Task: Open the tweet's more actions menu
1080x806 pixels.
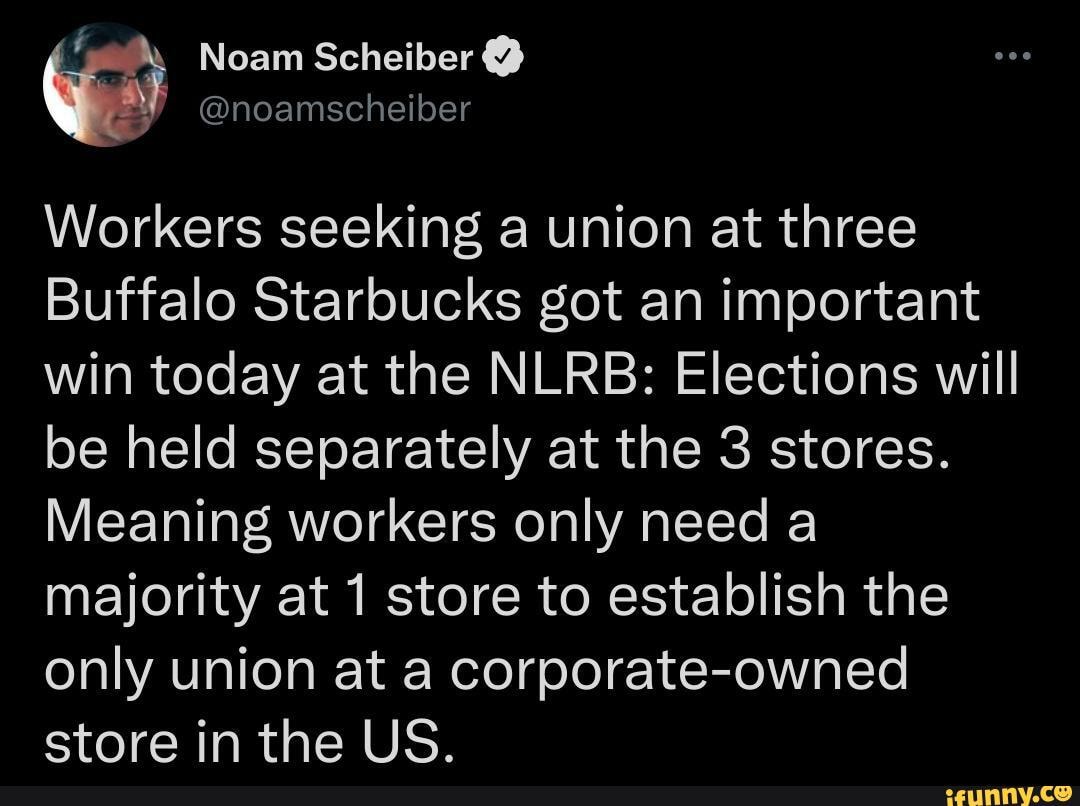Action: pyautogui.click(x=1015, y=55)
